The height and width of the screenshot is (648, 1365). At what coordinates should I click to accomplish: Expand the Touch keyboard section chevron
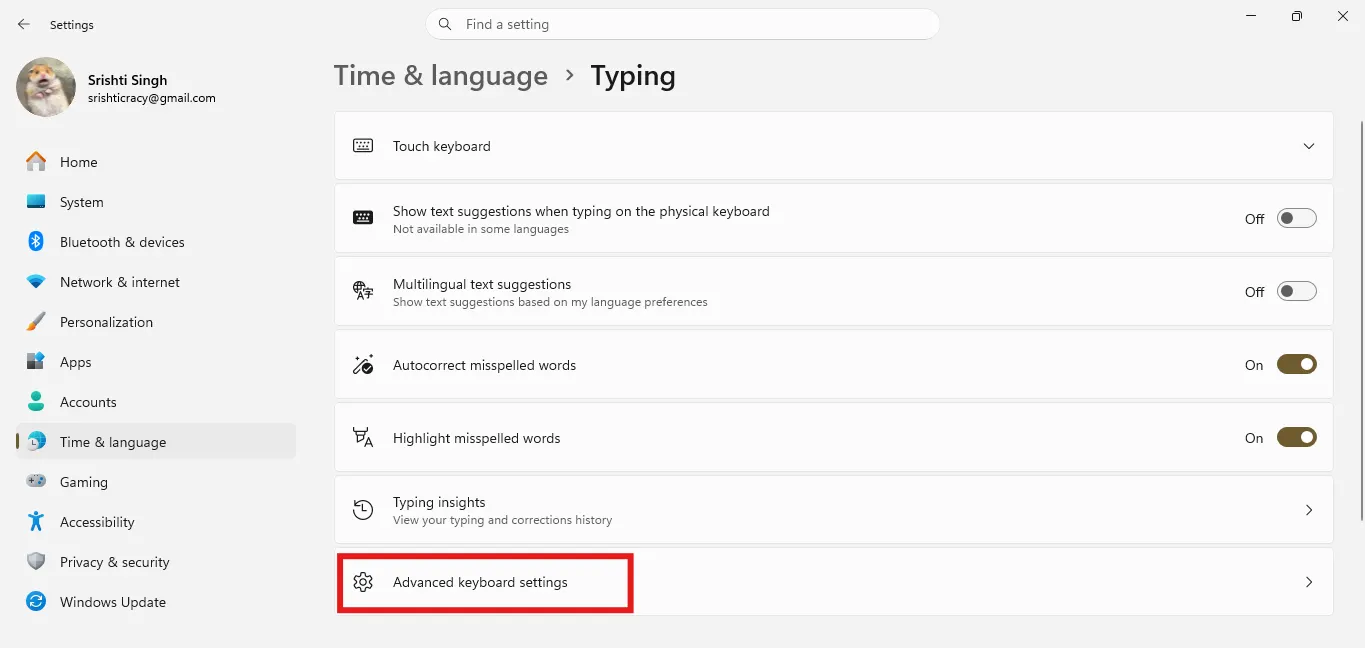click(x=1309, y=146)
